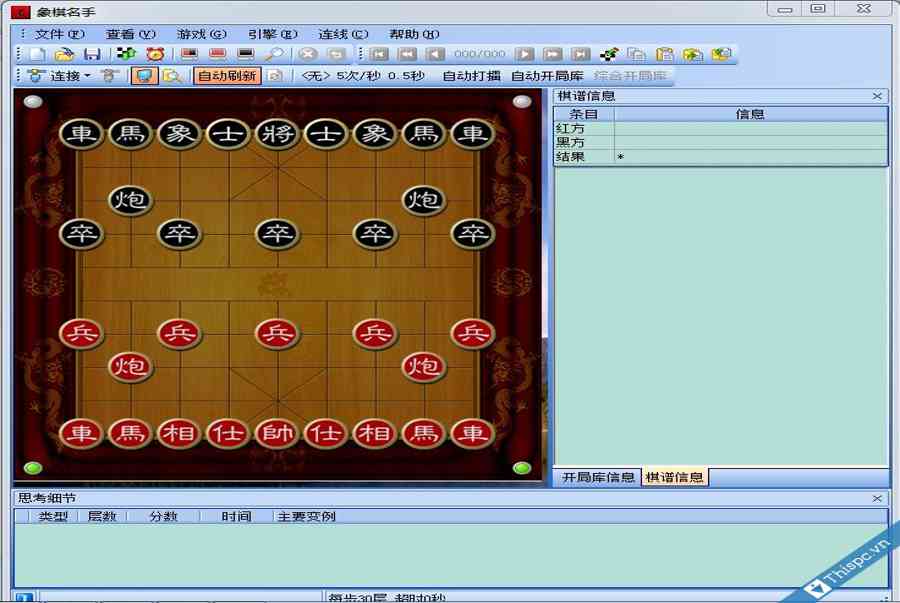Click the move counter 000/000 field
Screen dimensions: 900x603
pos(479,54)
